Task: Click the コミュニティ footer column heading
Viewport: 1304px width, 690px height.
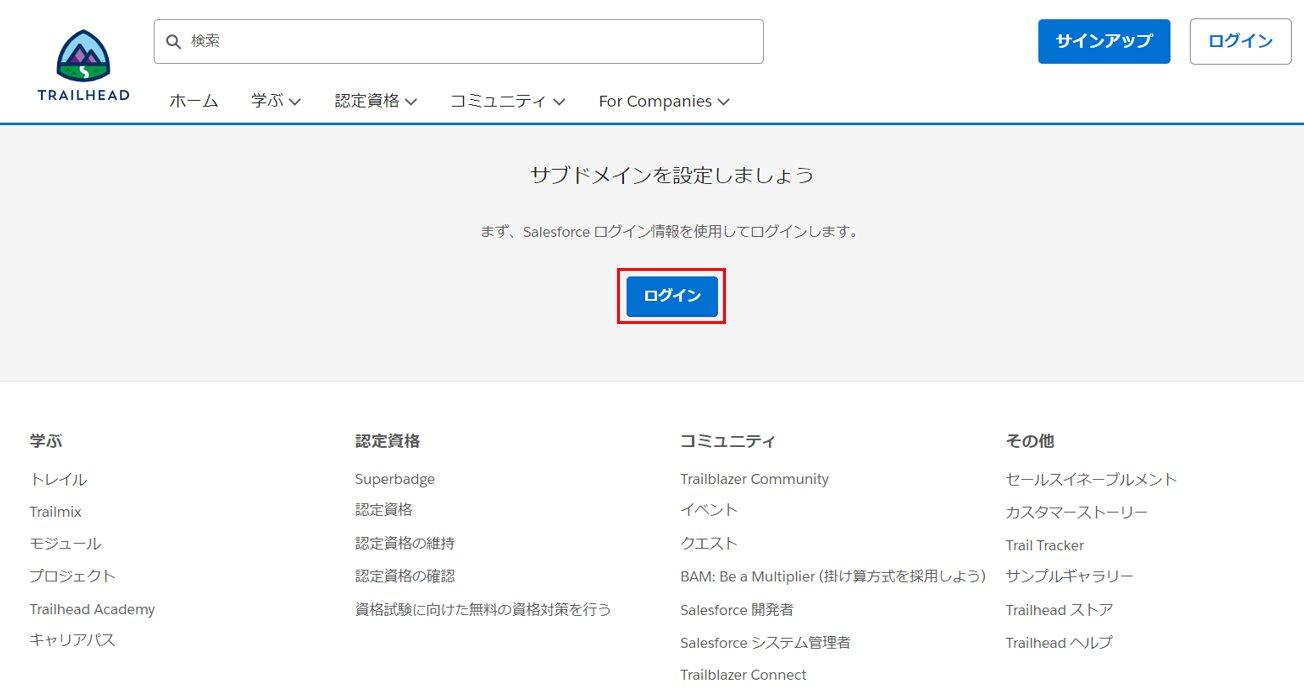Action: (x=728, y=440)
